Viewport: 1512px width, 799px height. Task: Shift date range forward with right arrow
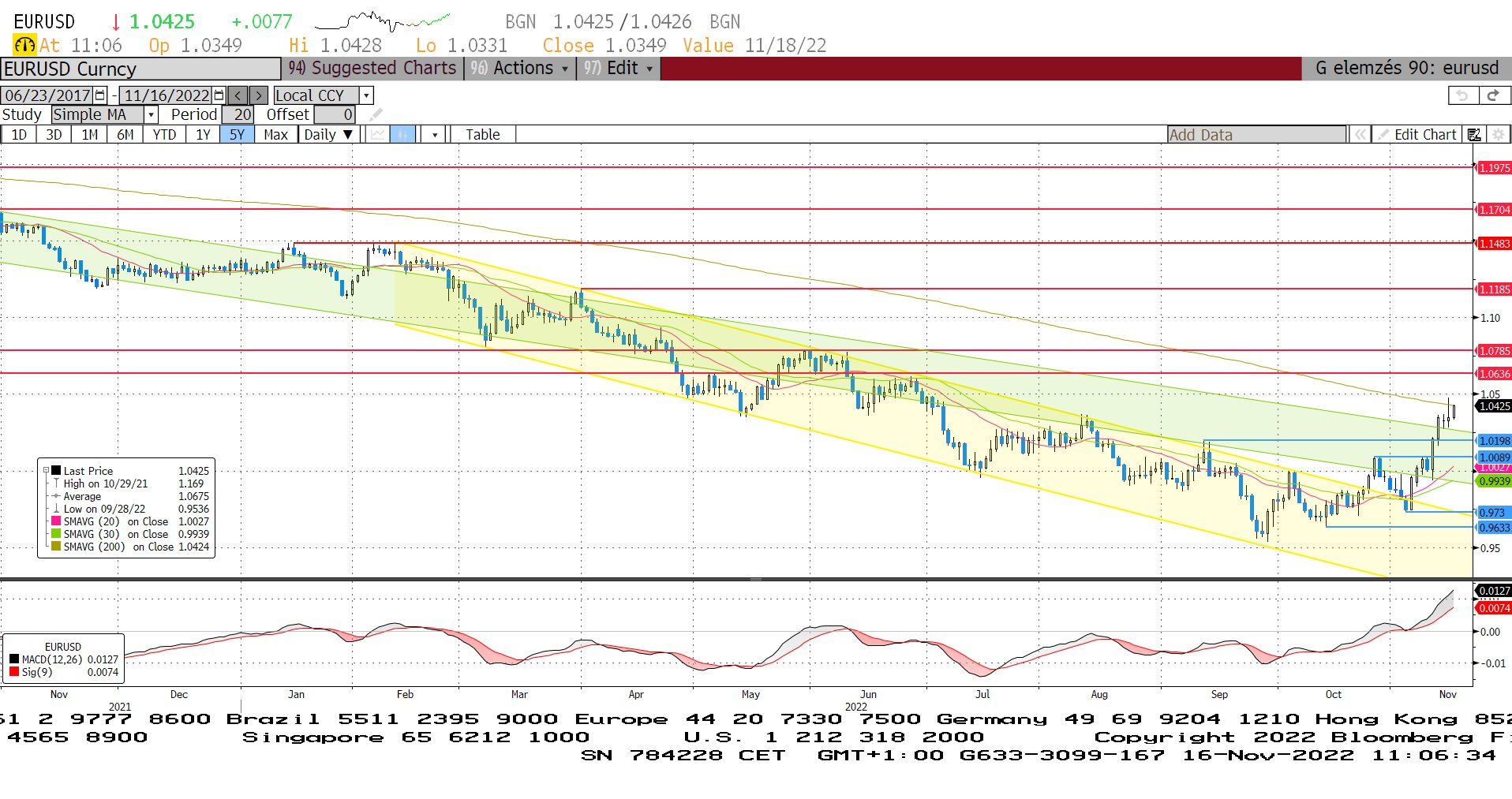[x=259, y=95]
